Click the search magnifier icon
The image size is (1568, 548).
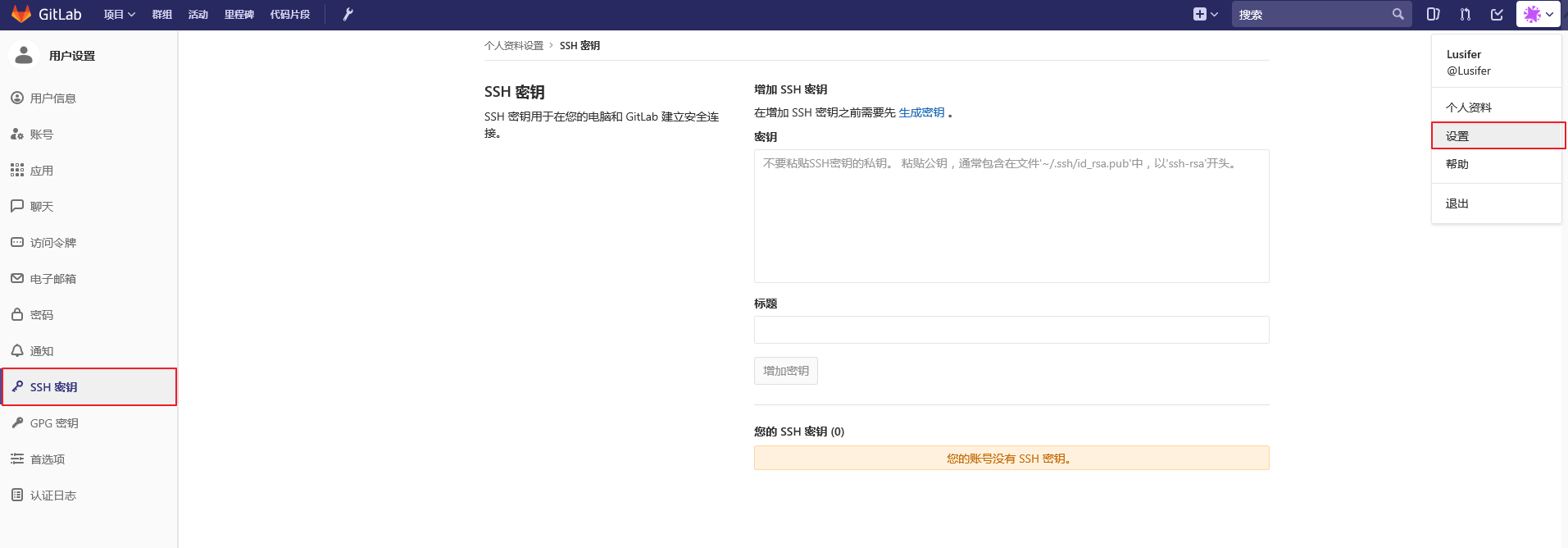(x=1398, y=14)
